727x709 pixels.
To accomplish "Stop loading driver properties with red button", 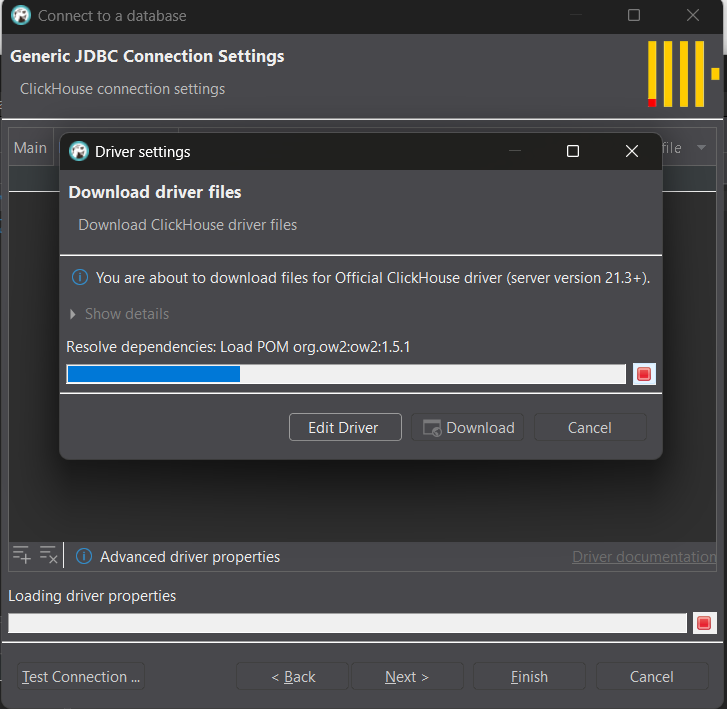I will click(704, 623).
